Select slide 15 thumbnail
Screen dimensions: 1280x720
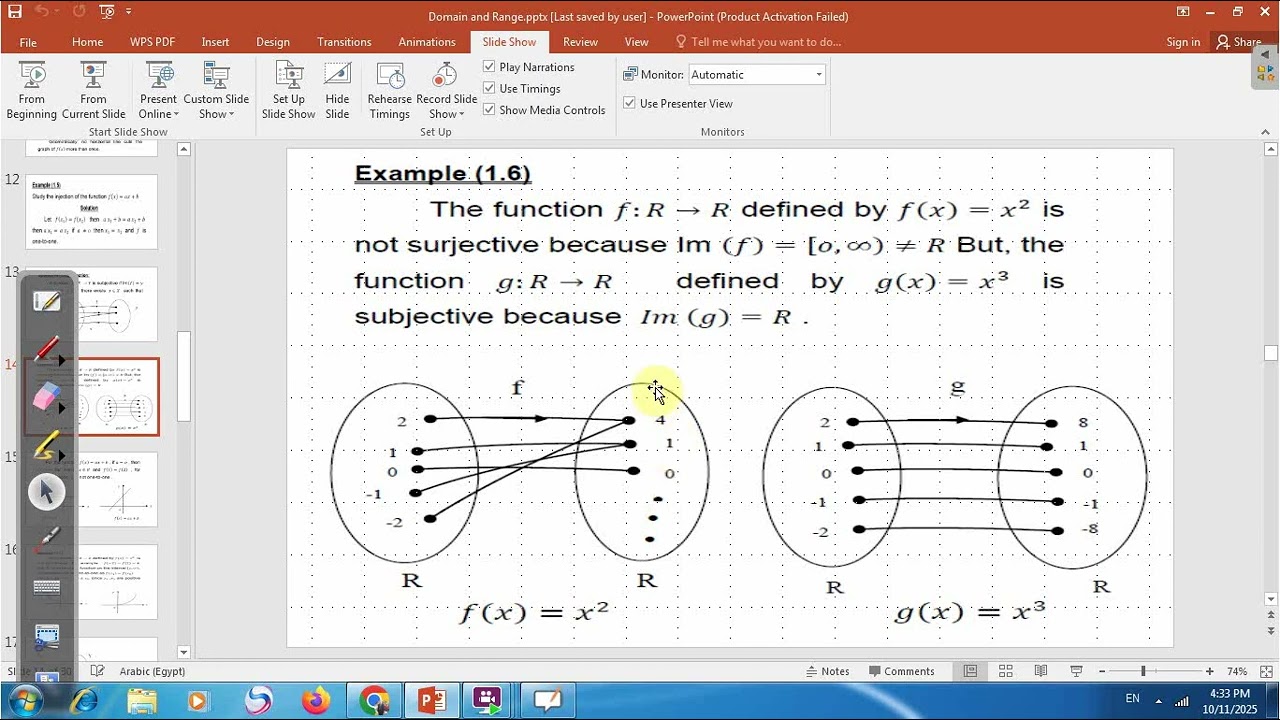coord(91,489)
